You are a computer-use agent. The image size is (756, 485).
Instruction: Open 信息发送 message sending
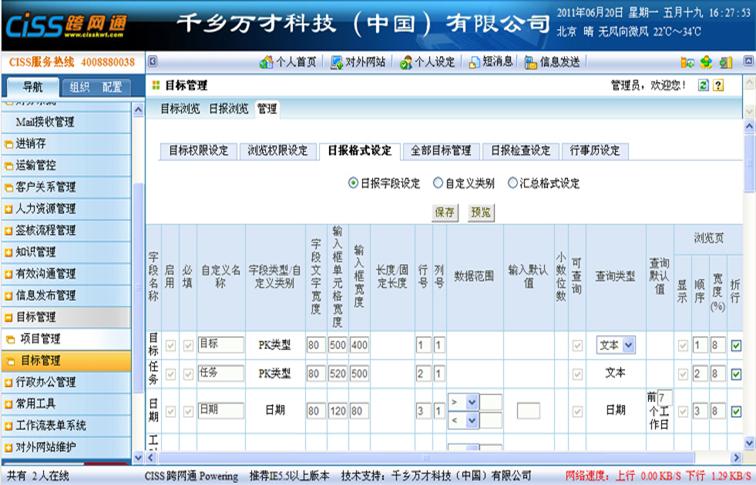[552, 62]
